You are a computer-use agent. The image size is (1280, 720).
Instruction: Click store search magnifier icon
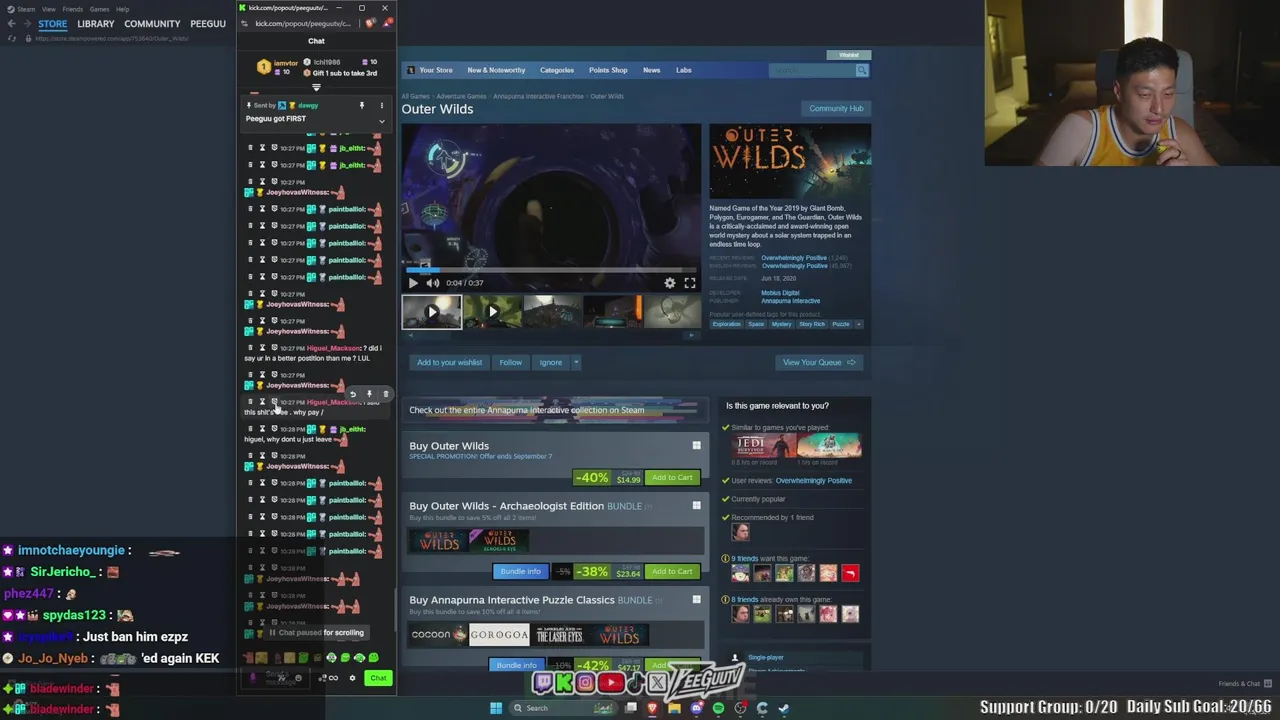click(x=862, y=70)
